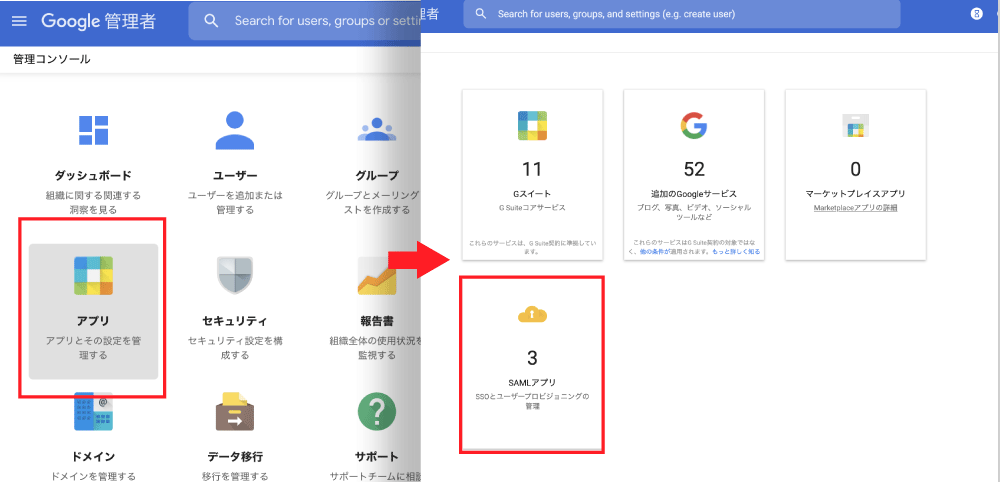
Task: Open the SAMLアプリ card showing 3
Action: click(x=532, y=363)
